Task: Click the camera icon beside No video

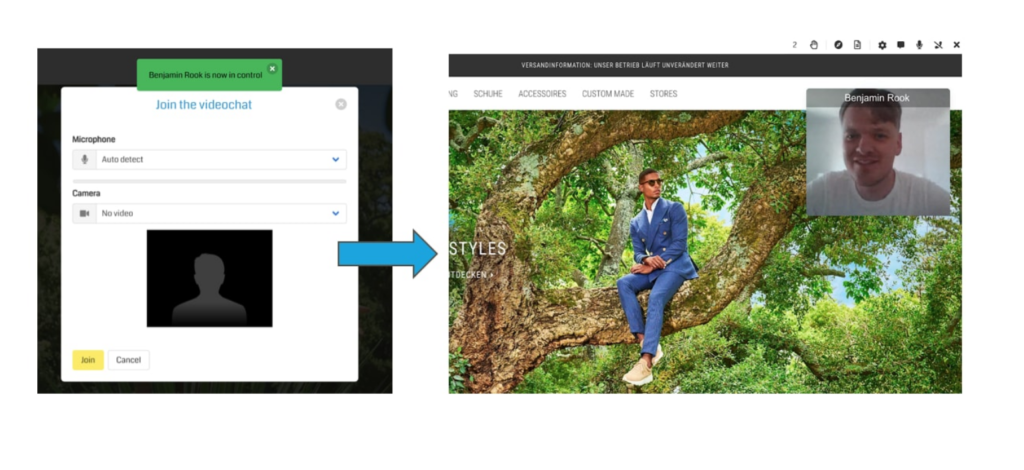Action: (x=84, y=213)
